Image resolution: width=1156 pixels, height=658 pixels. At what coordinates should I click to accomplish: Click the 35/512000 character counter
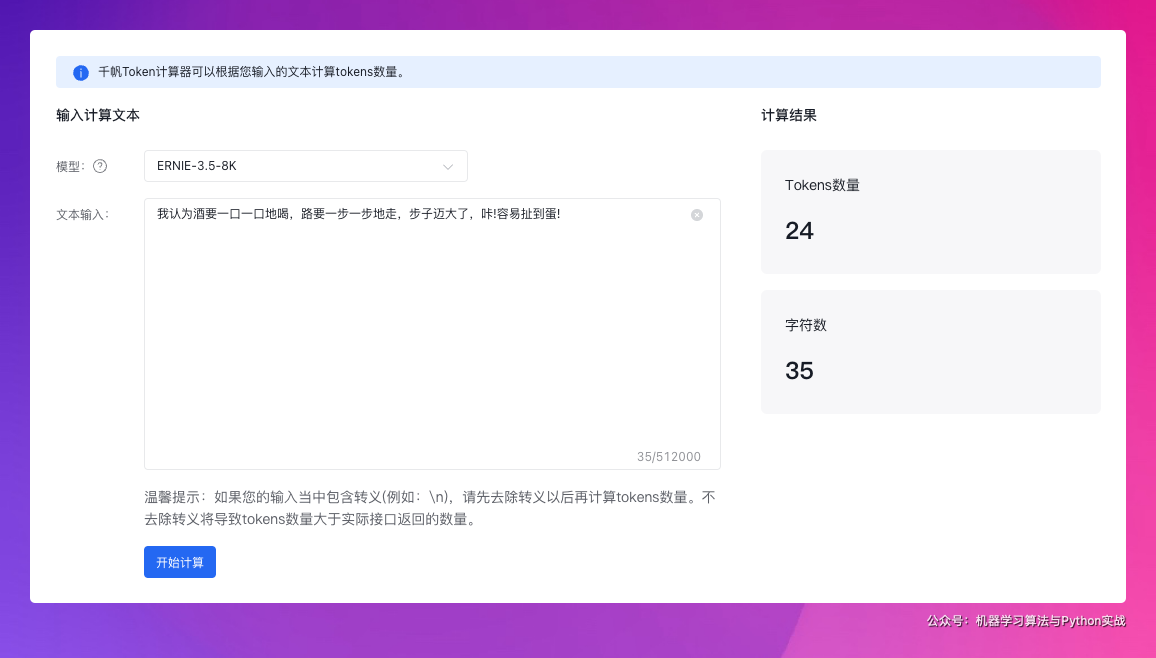pyautogui.click(x=668, y=457)
